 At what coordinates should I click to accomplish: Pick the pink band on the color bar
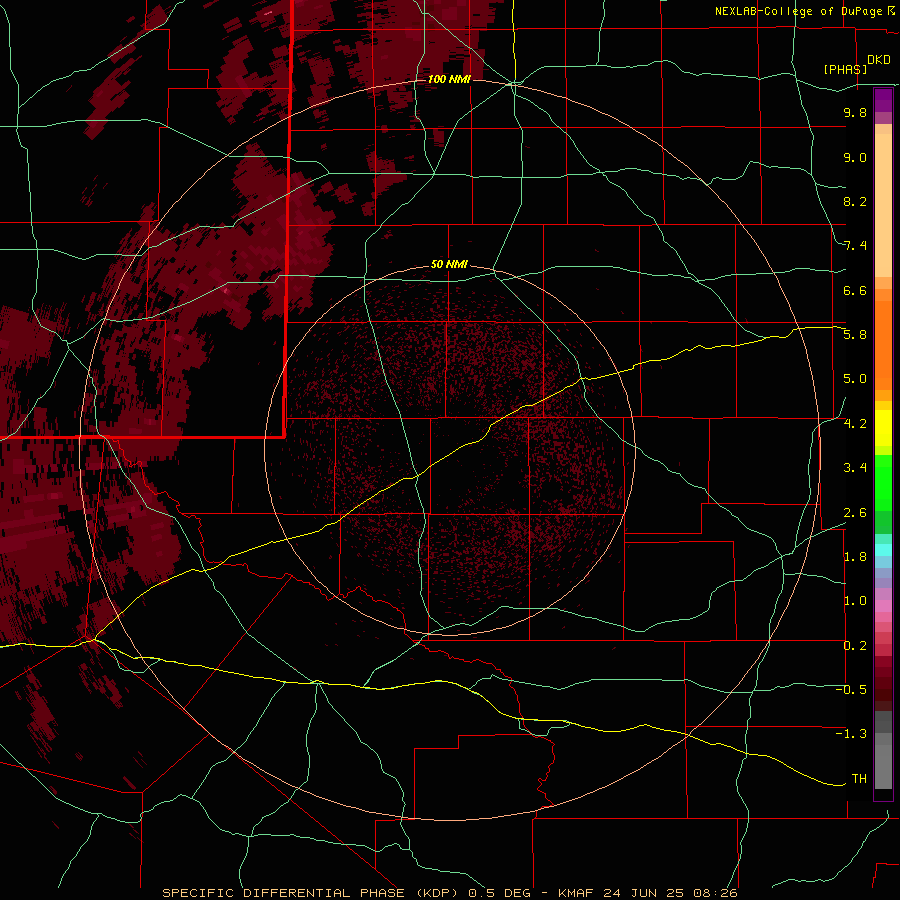(883, 606)
